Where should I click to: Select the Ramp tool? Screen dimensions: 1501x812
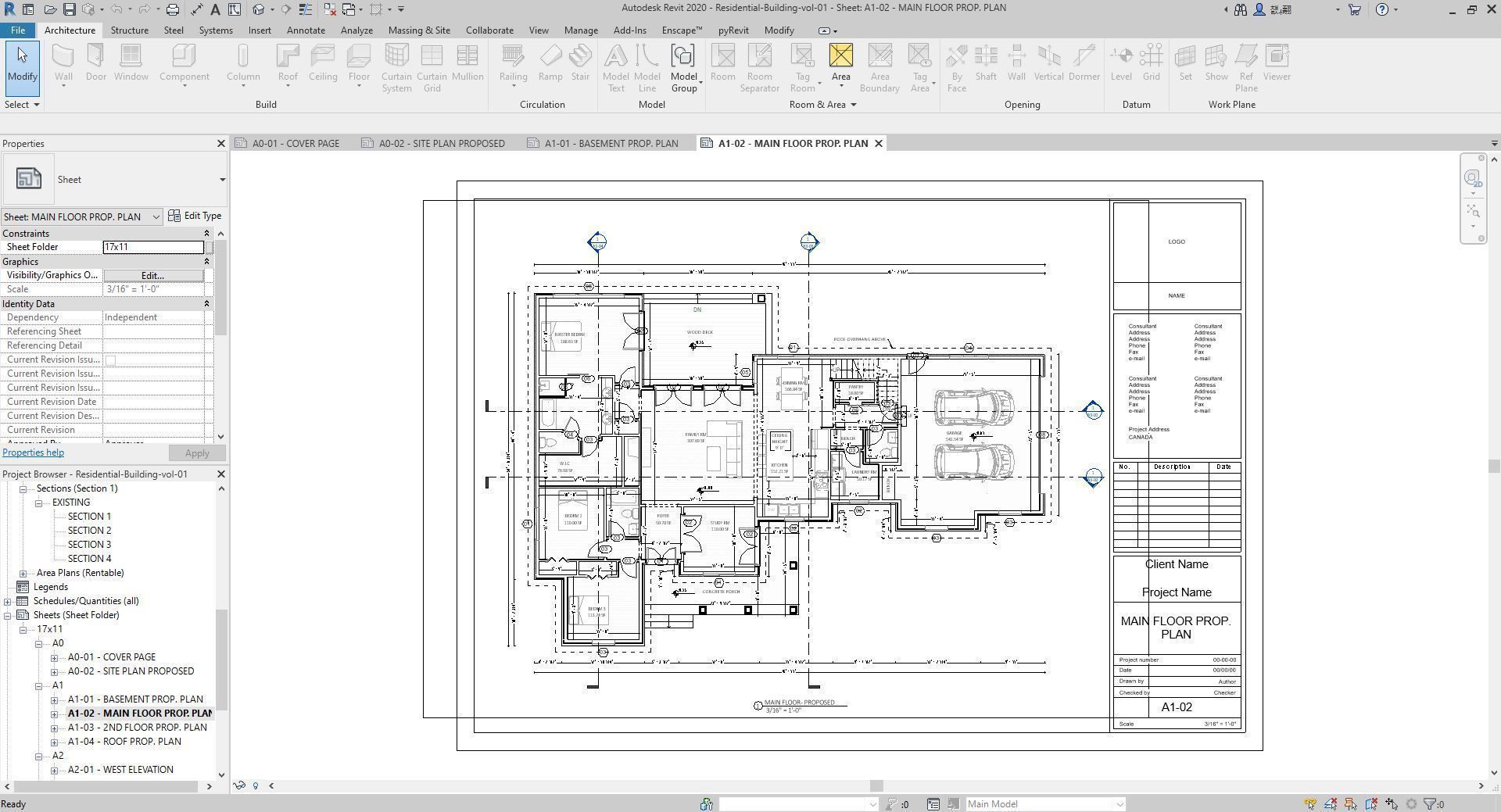(550, 63)
